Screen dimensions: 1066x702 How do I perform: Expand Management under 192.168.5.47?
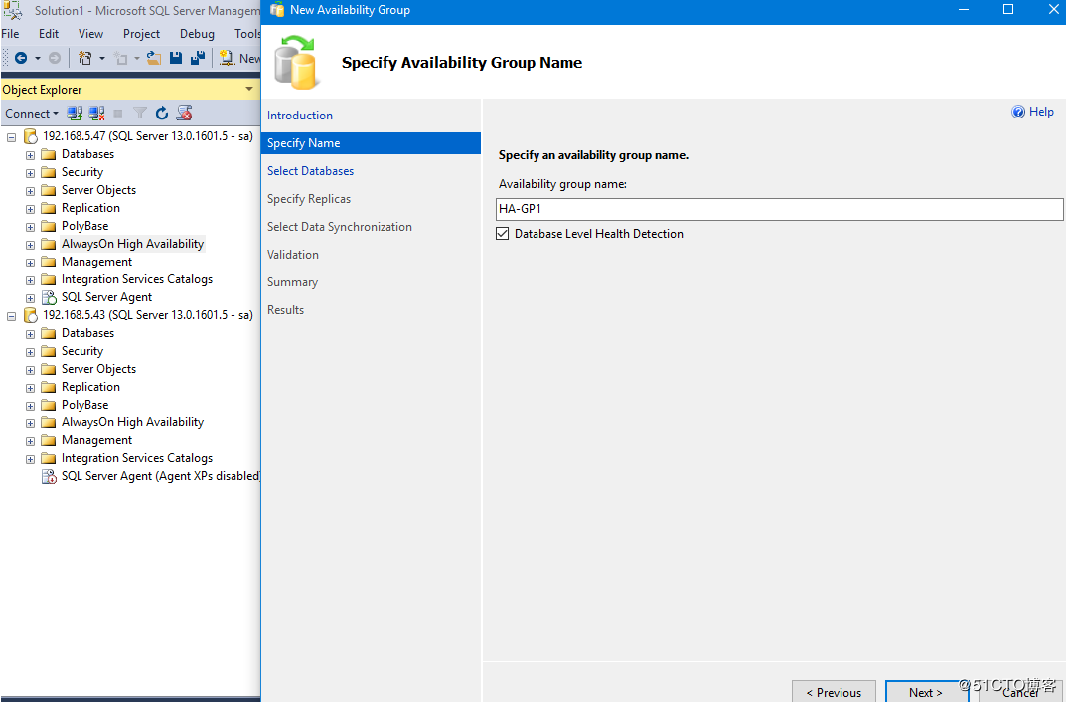coord(31,263)
